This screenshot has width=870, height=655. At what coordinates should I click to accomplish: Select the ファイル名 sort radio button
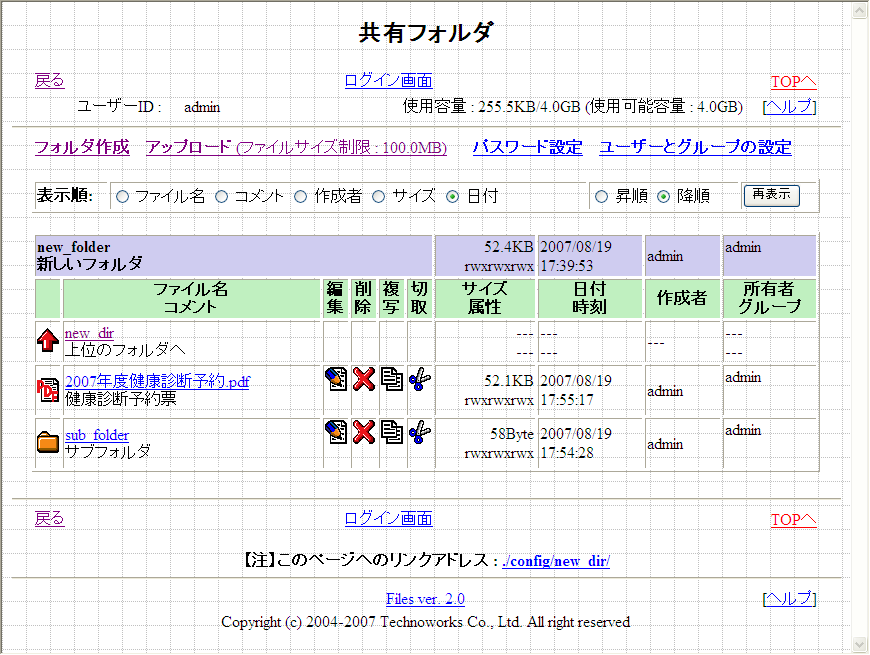pos(123,197)
